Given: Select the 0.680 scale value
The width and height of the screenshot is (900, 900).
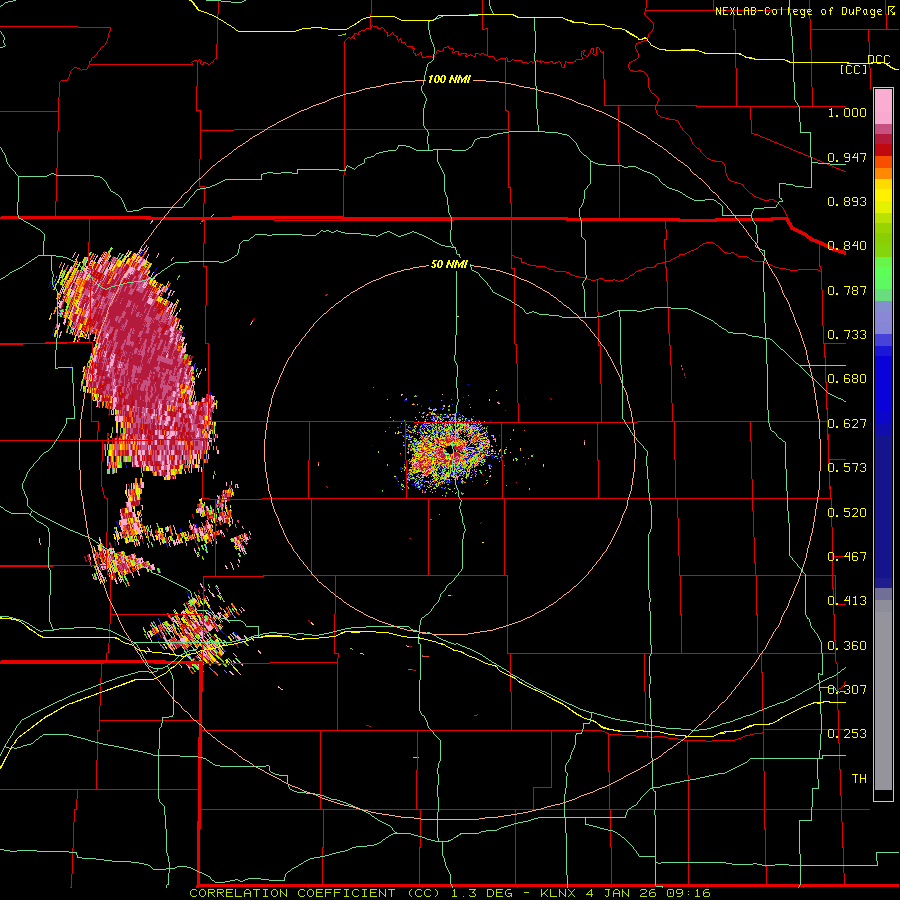Looking at the screenshot, I should [x=847, y=379].
